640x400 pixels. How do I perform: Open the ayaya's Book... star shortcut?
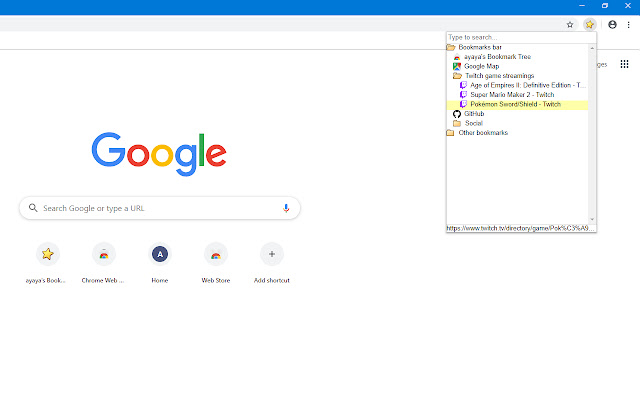point(47,254)
